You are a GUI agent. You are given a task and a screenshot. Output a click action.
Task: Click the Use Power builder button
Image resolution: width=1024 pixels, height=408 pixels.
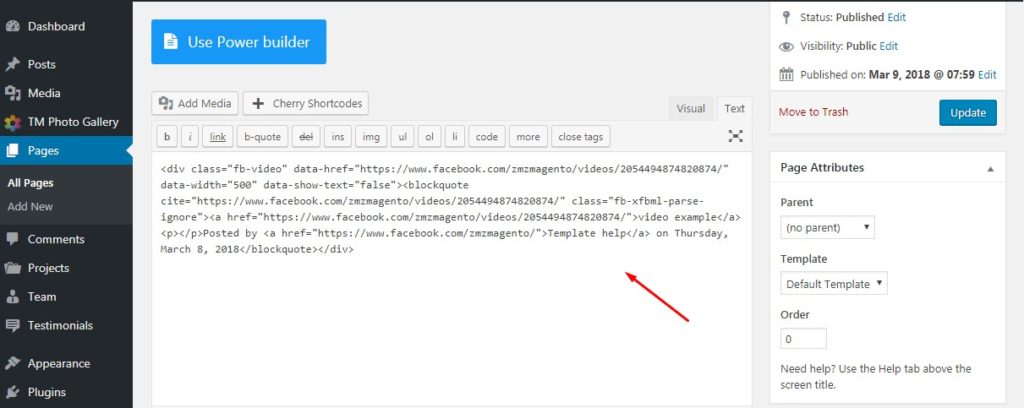[238, 42]
